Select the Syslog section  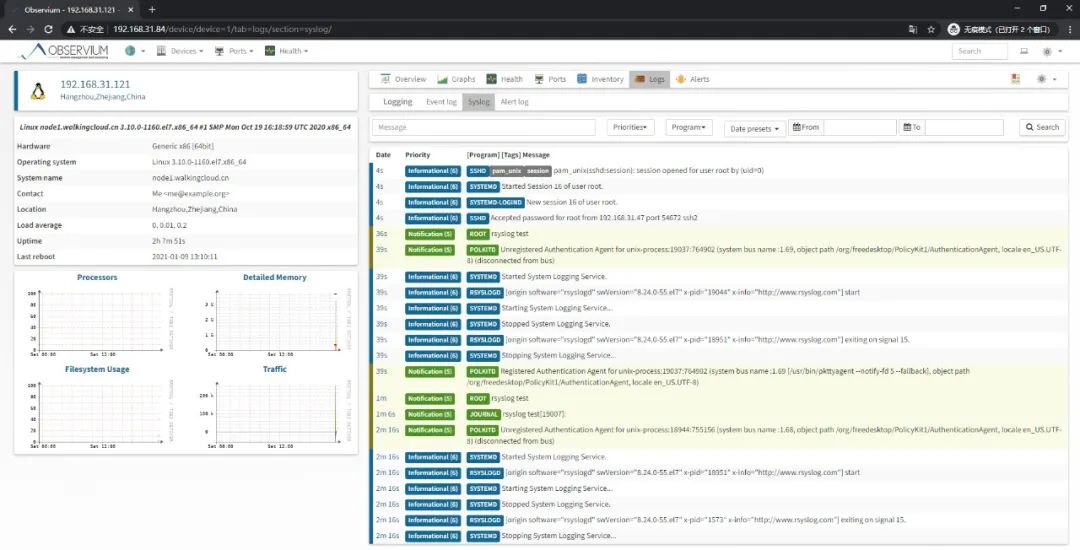(x=479, y=102)
